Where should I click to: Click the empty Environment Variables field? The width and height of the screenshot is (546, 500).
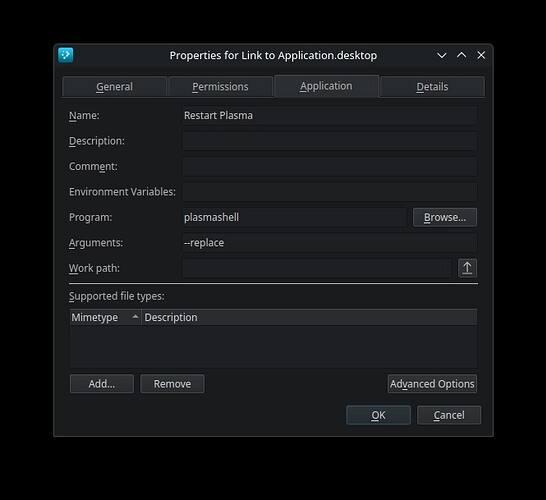tap(329, 192)
